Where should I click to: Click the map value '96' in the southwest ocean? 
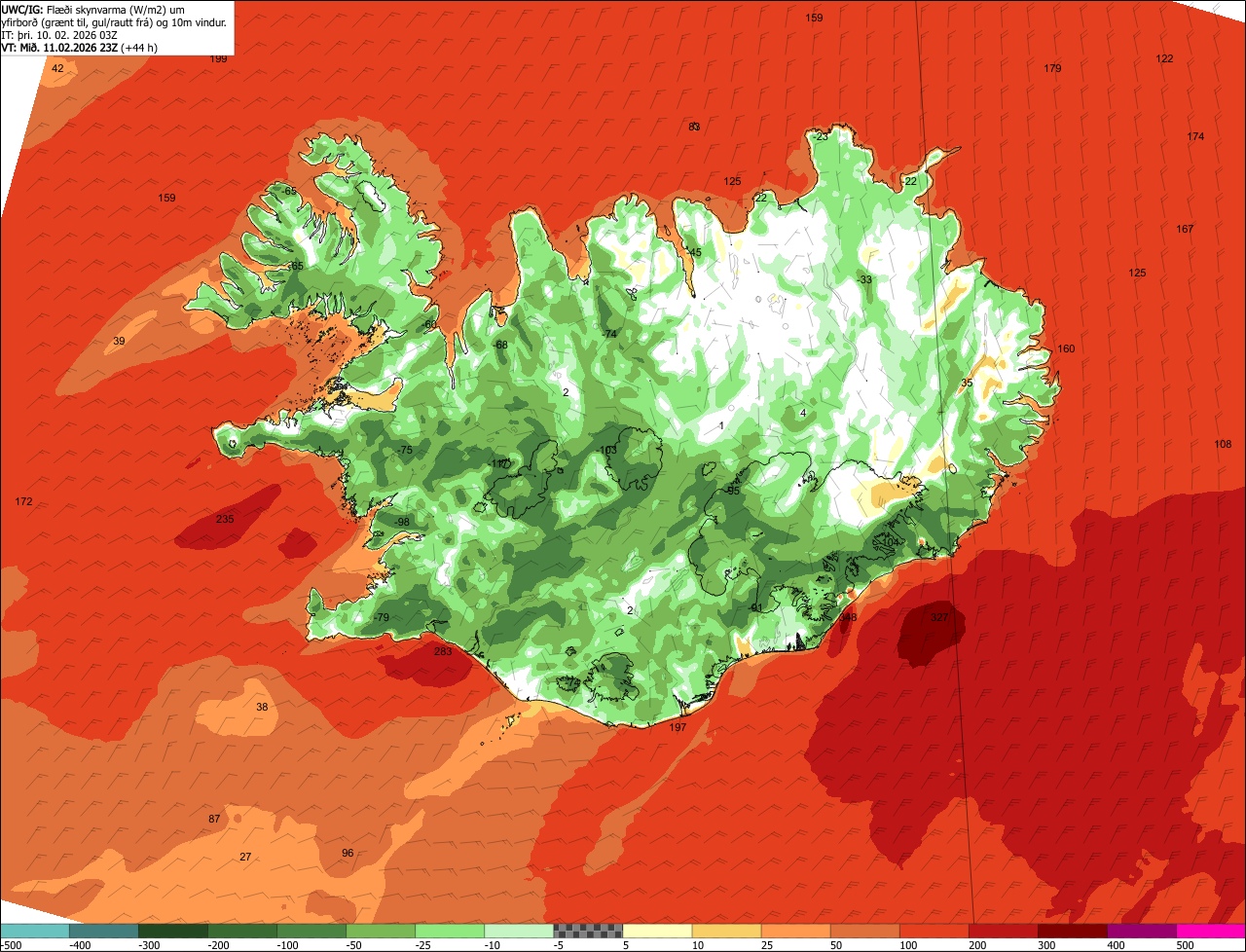(x=348, y=853)
